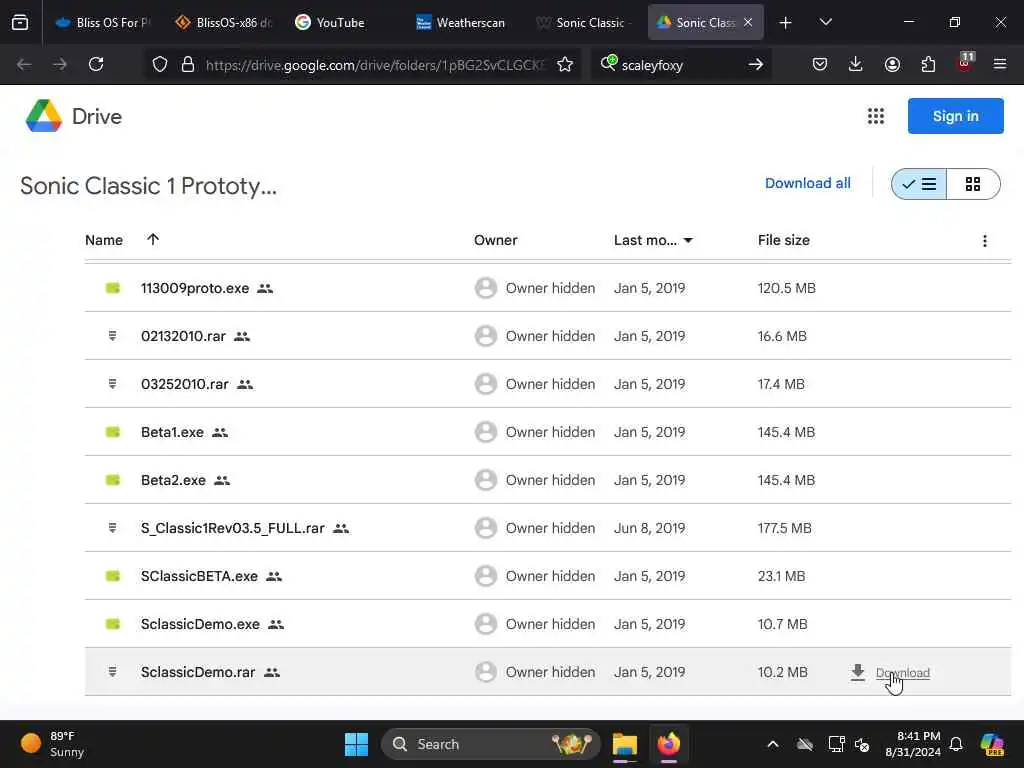Show hidden system tray icons

click(773, 744)
